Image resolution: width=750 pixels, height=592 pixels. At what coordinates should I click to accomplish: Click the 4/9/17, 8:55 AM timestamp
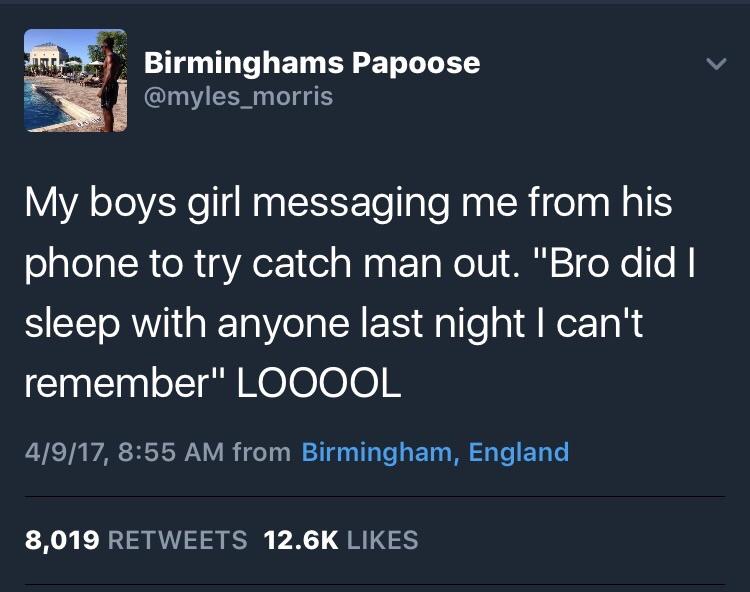click(x=124, y=452)
